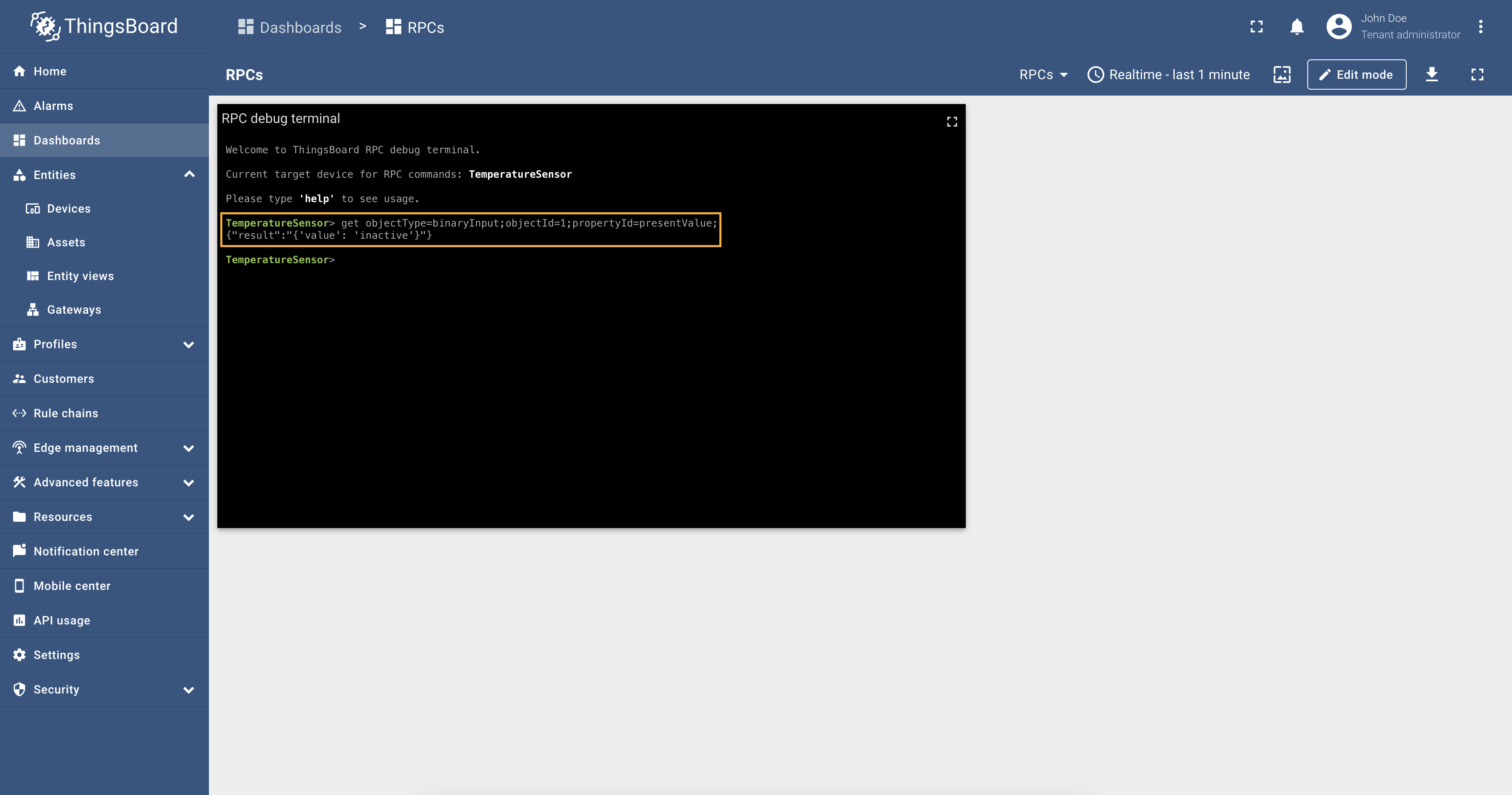Screen dimensions: 1512x795
Task: Expand dashboard to fullscreen from the toolbar
Action: point(1477,75)
